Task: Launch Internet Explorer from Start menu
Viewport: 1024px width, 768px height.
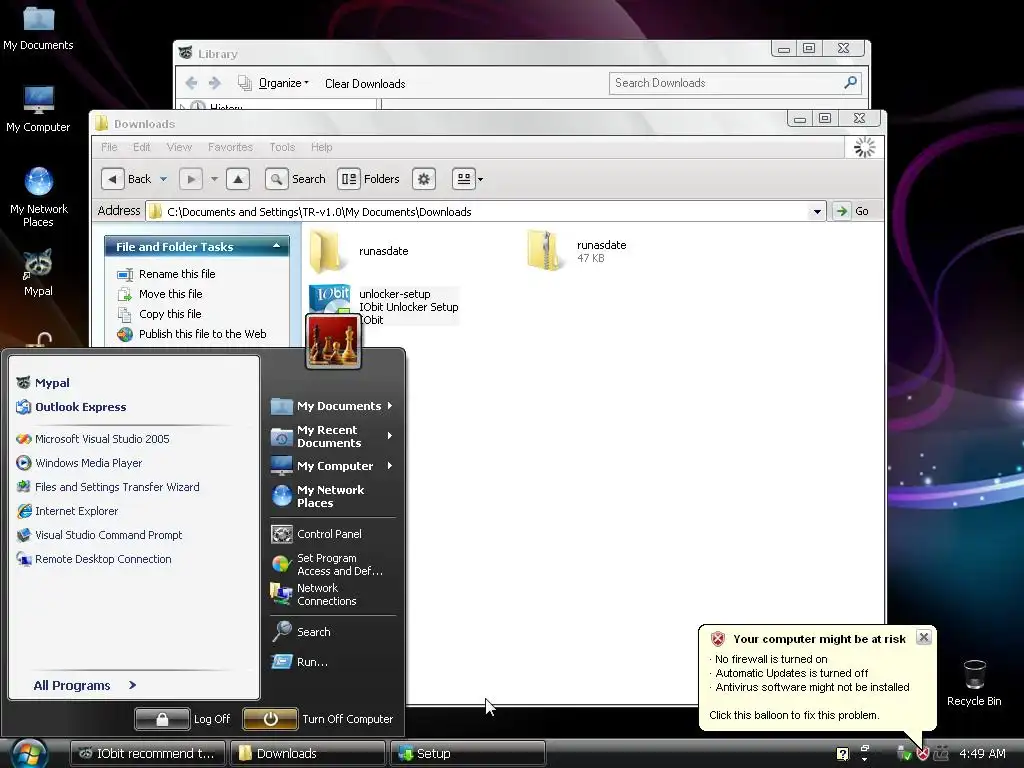Action: tap(67, 511)
